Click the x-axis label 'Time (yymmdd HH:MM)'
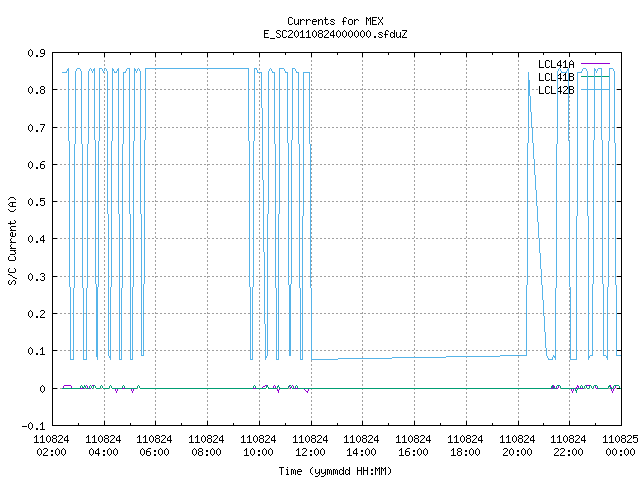640x480 pixels. pyautogui.click(x=335, y=471)
